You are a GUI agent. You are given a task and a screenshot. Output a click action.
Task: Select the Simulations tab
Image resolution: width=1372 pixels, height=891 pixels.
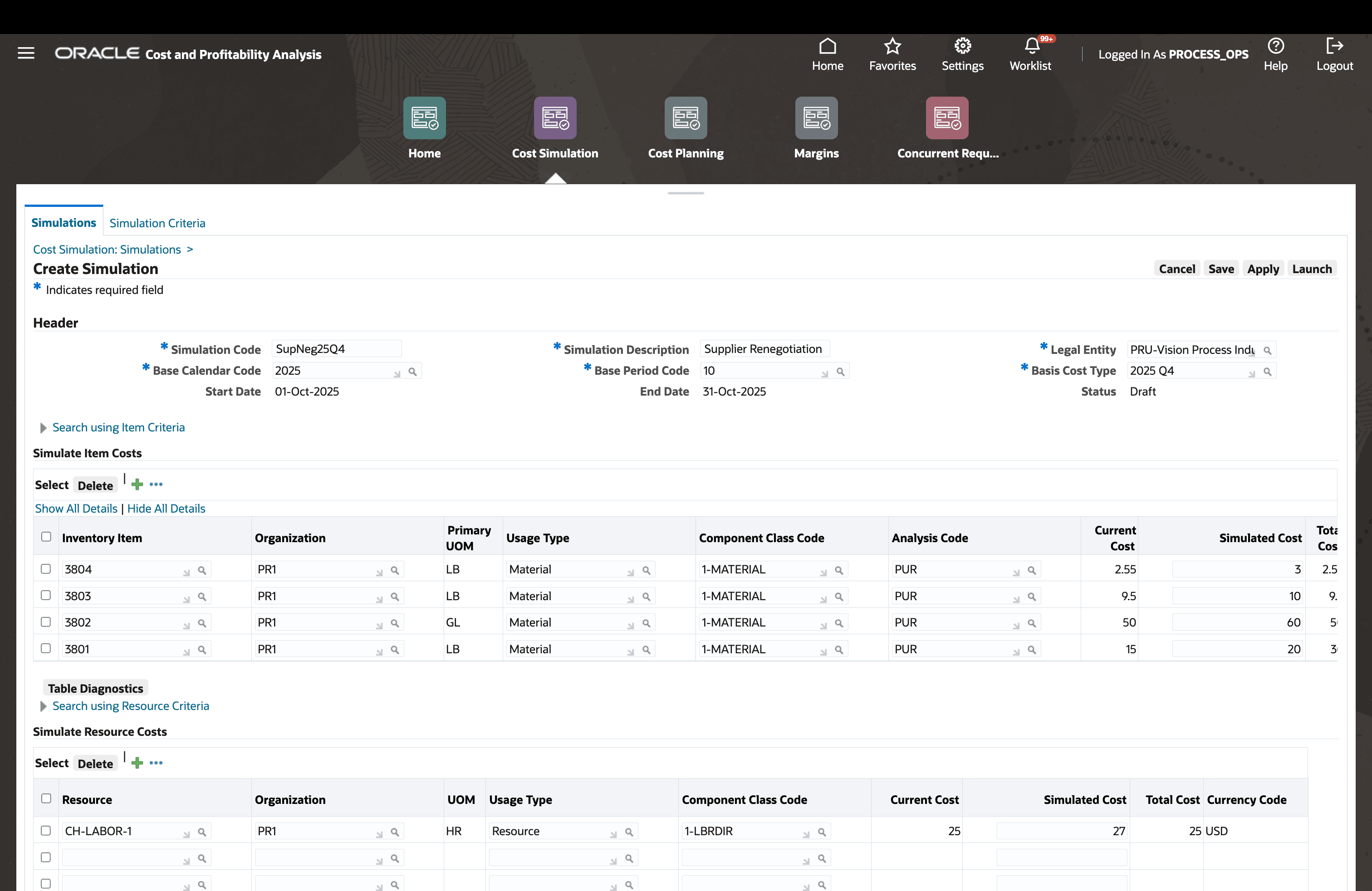64,222
